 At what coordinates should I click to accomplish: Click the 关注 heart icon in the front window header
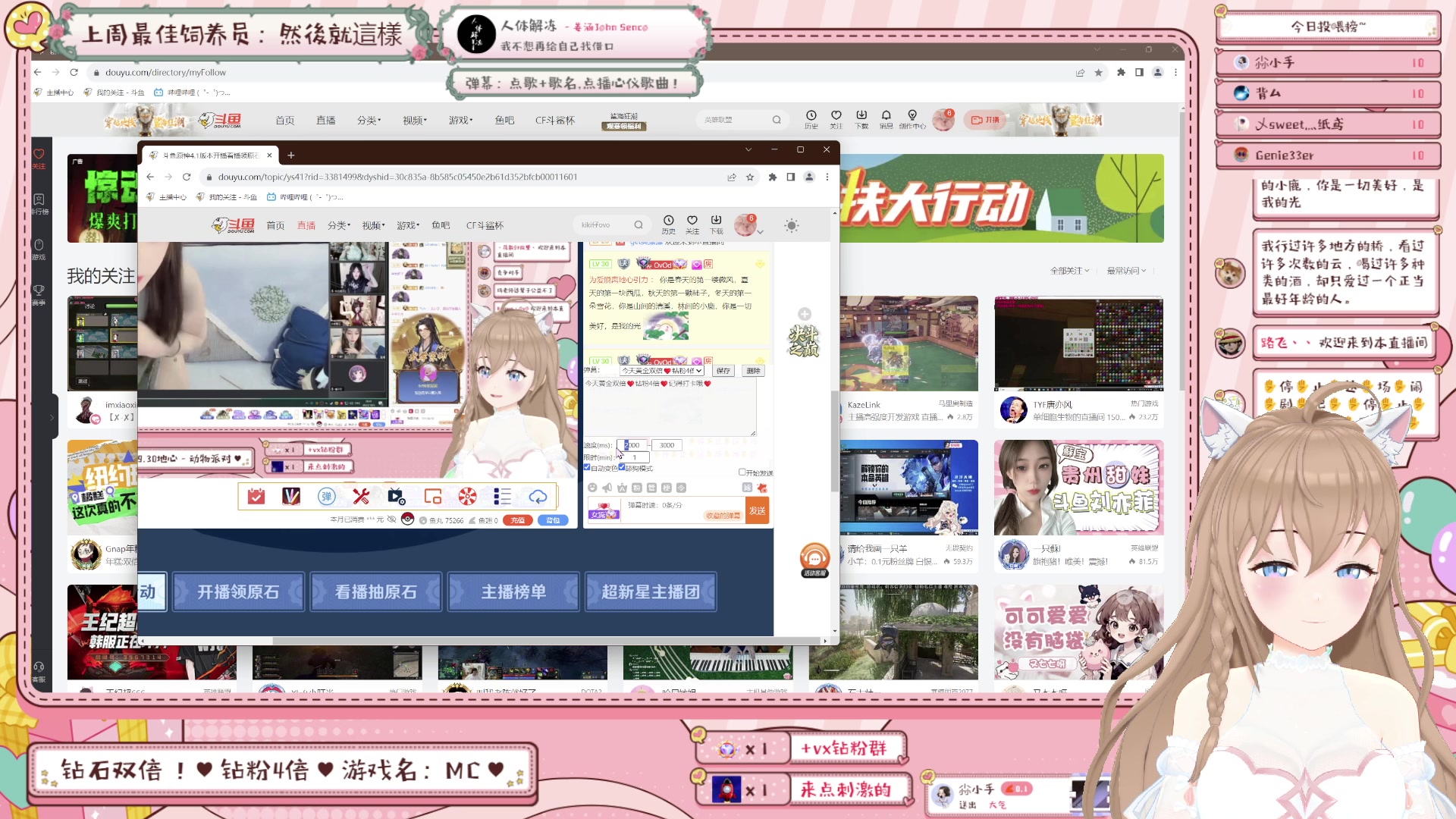coord(692,224)
